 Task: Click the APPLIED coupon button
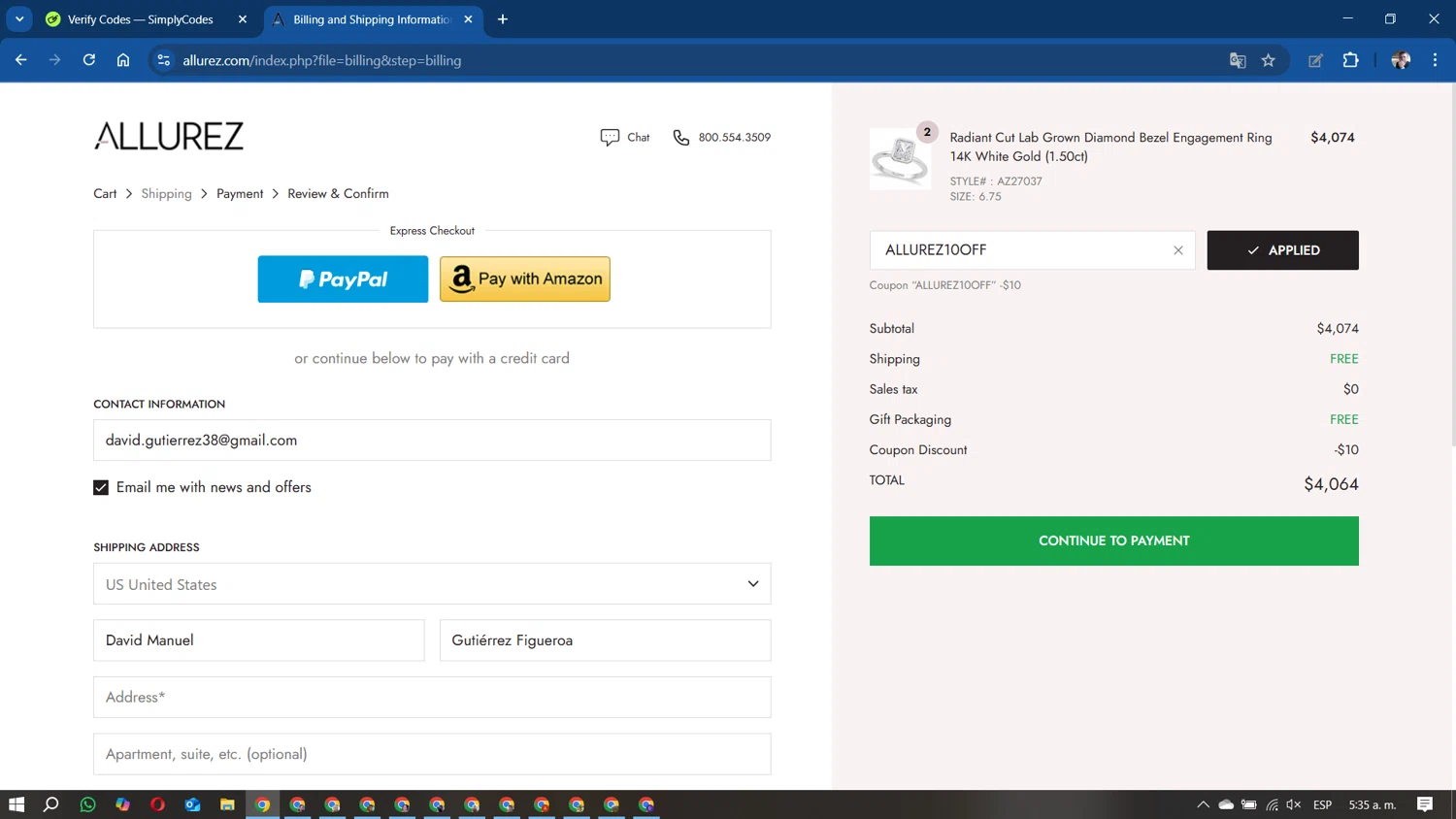tap(1282, 250)
